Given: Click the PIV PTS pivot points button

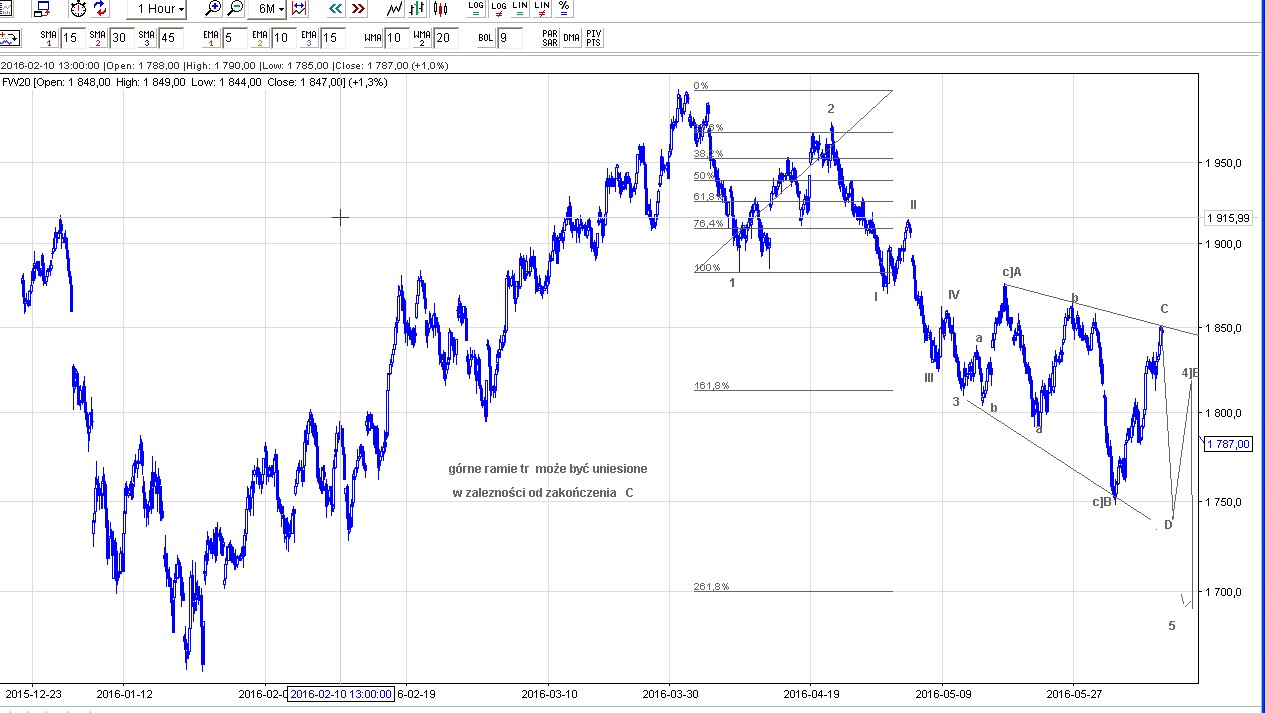Looking at the screenshot, I should tap(593, 38).
